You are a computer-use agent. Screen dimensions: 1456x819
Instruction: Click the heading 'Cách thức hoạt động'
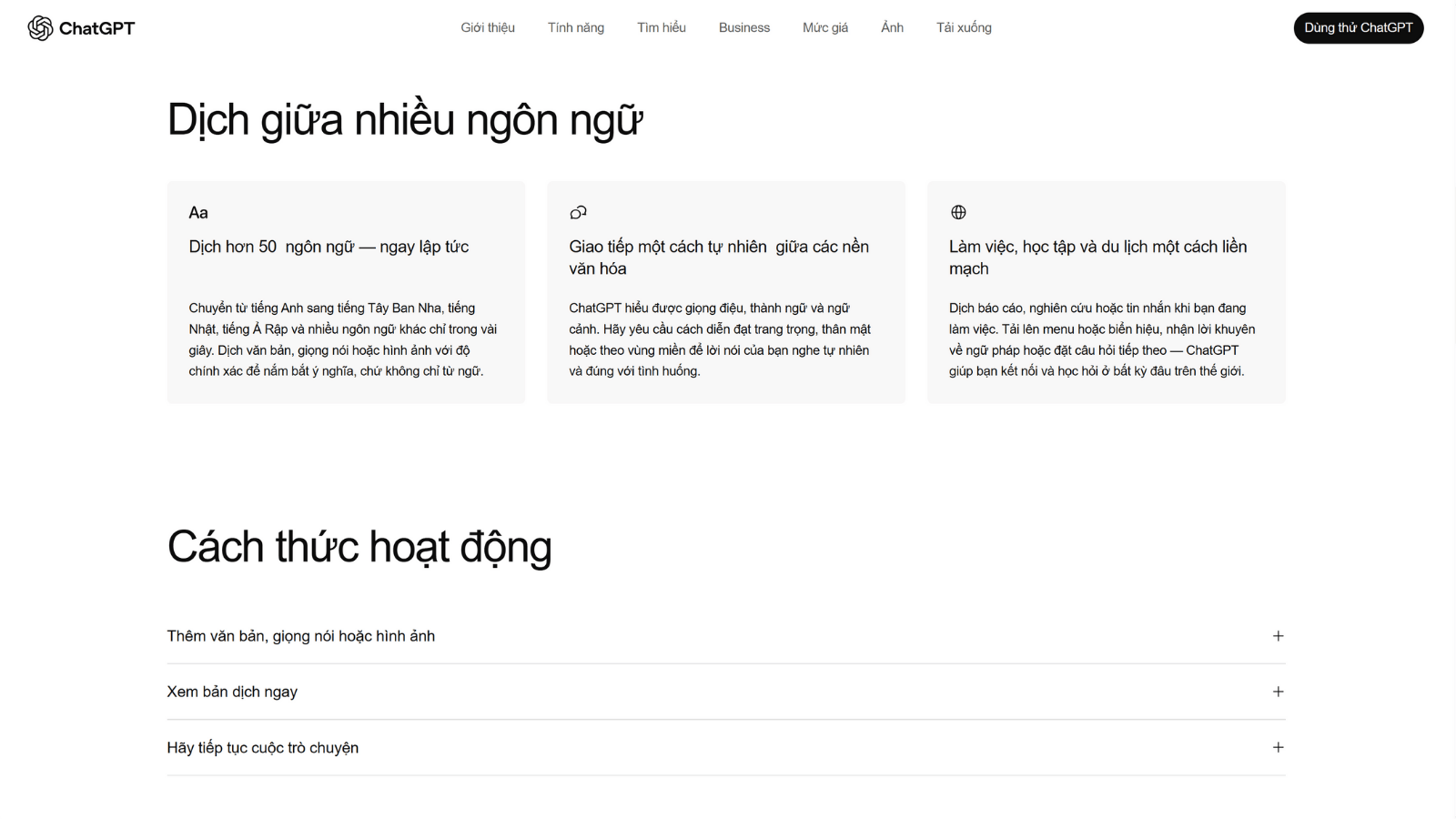(x=359, y=546)
